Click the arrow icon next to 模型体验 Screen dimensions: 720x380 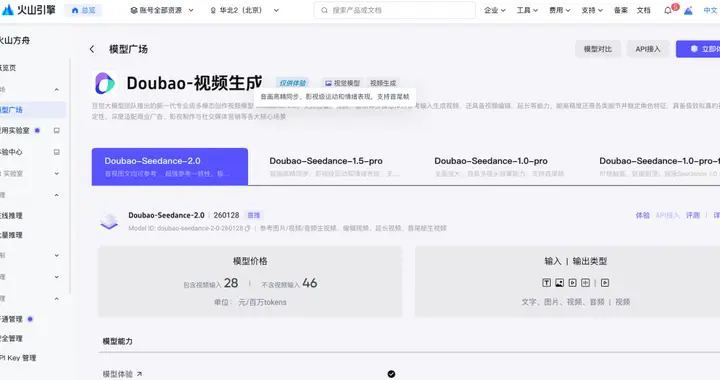(139, 374)
